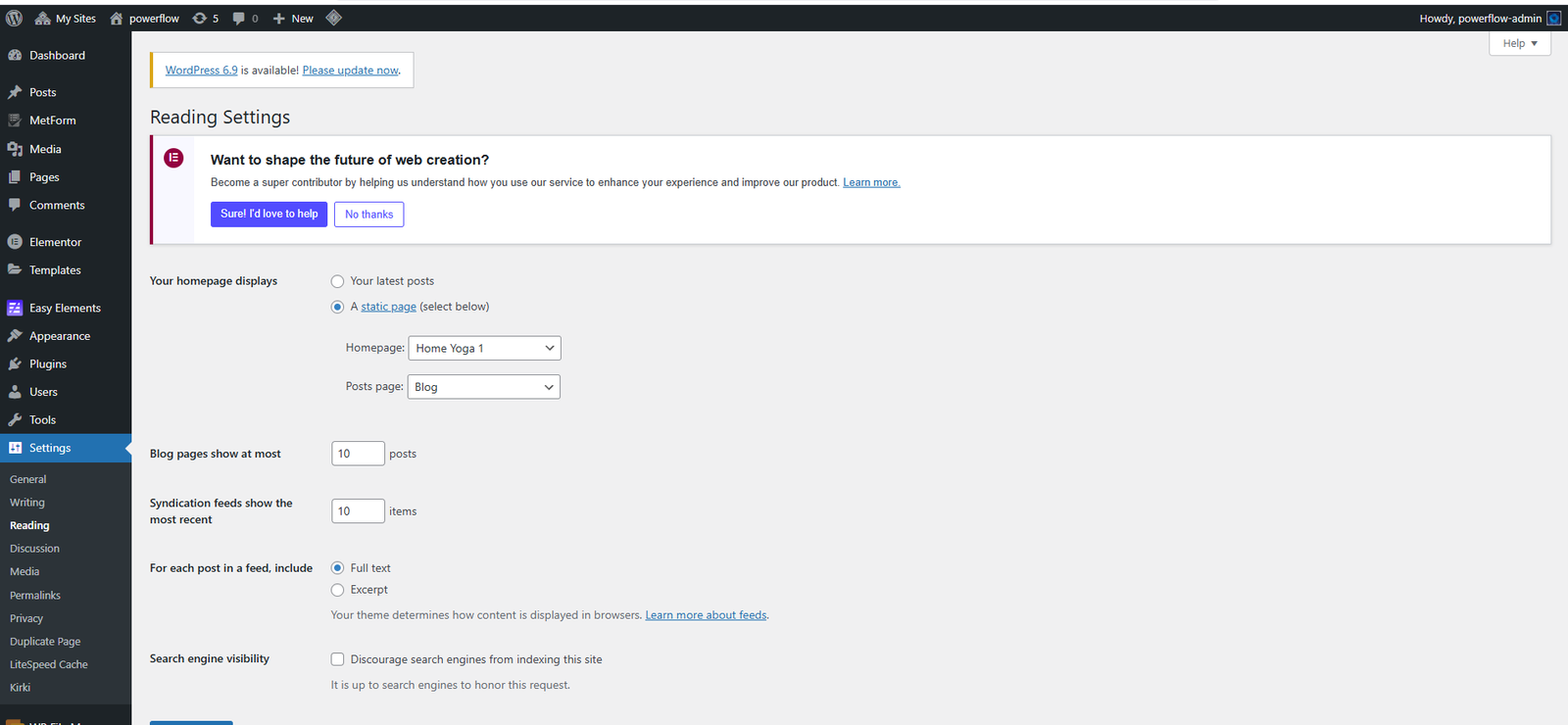
Task: Open the Discussion settings submenu
Action: click(34, 549)
